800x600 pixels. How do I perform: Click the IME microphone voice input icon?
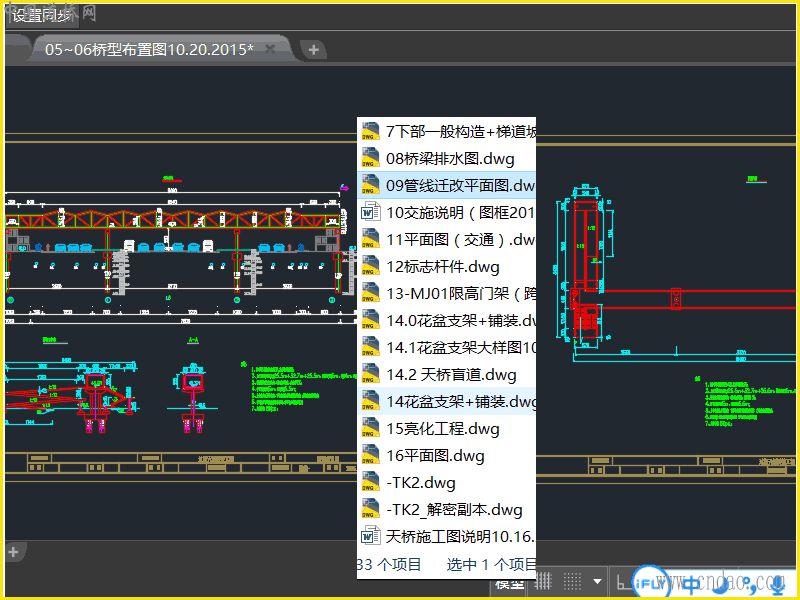[777, 583]
